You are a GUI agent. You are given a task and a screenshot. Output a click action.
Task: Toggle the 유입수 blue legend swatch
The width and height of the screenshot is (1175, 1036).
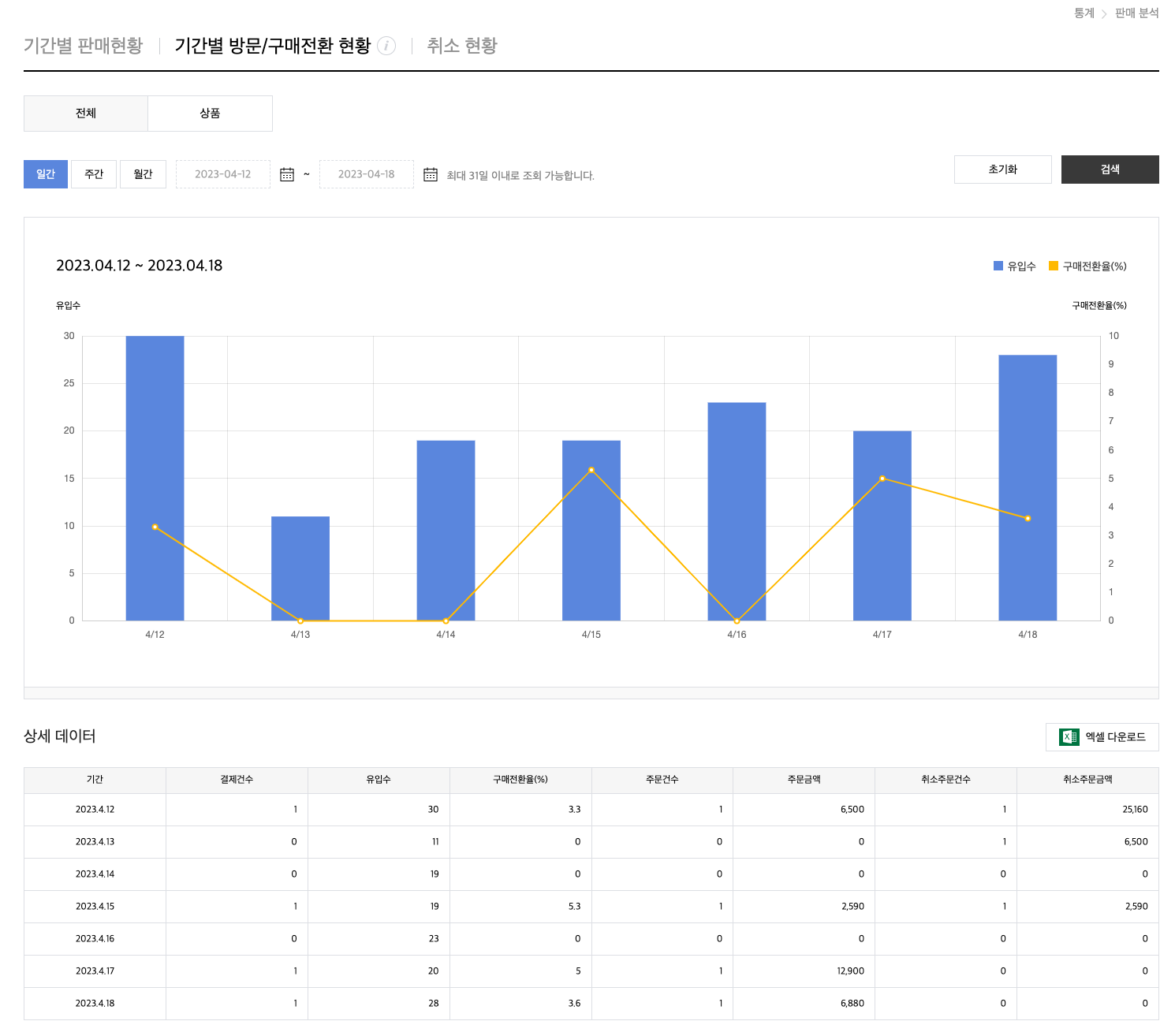[998, 266]
